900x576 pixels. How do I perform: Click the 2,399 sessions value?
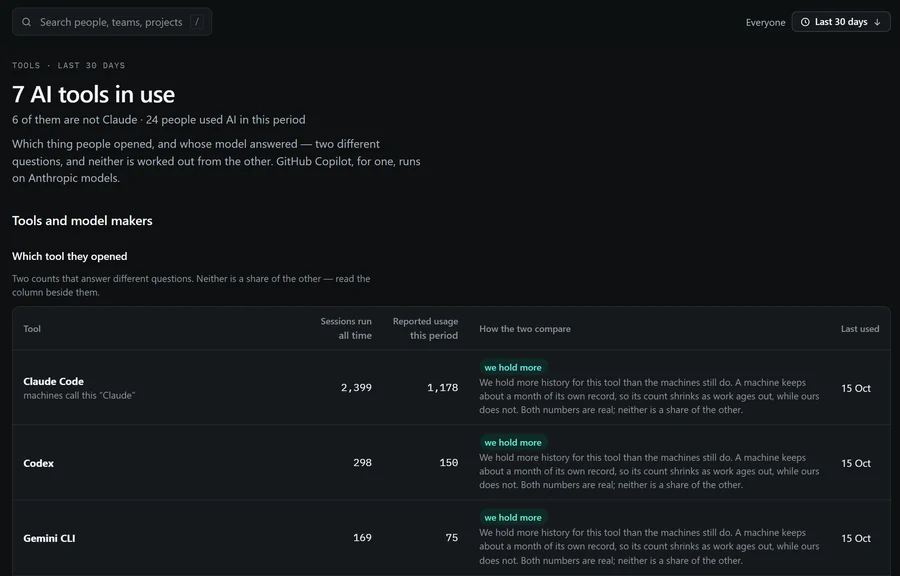356,388
